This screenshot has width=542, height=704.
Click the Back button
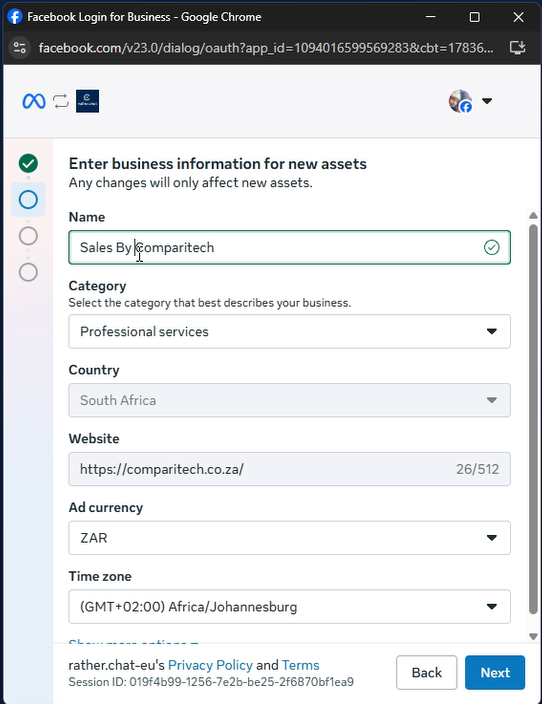click(427, 673)
